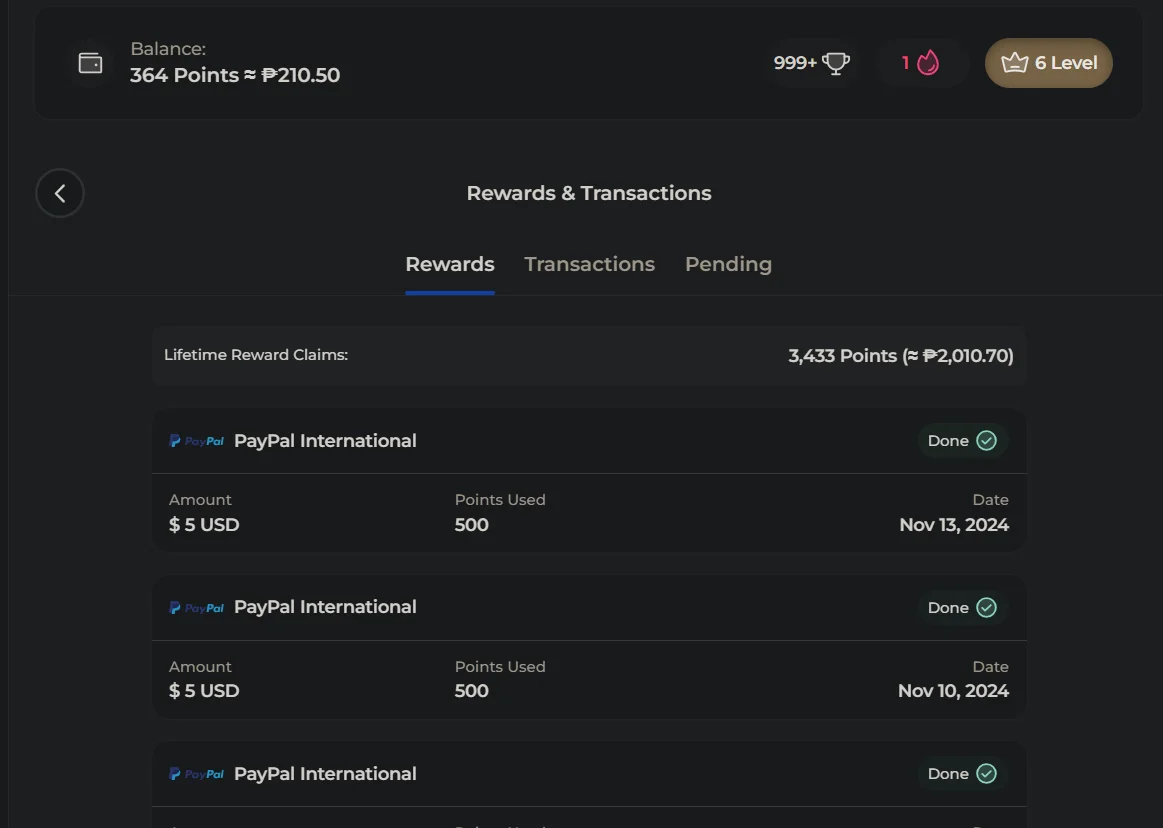Screen dimensions: 1163x828
Task: Click Points Used 500 on Nov 10 reward
Action: pyautogui.click(x=472, y=691)
